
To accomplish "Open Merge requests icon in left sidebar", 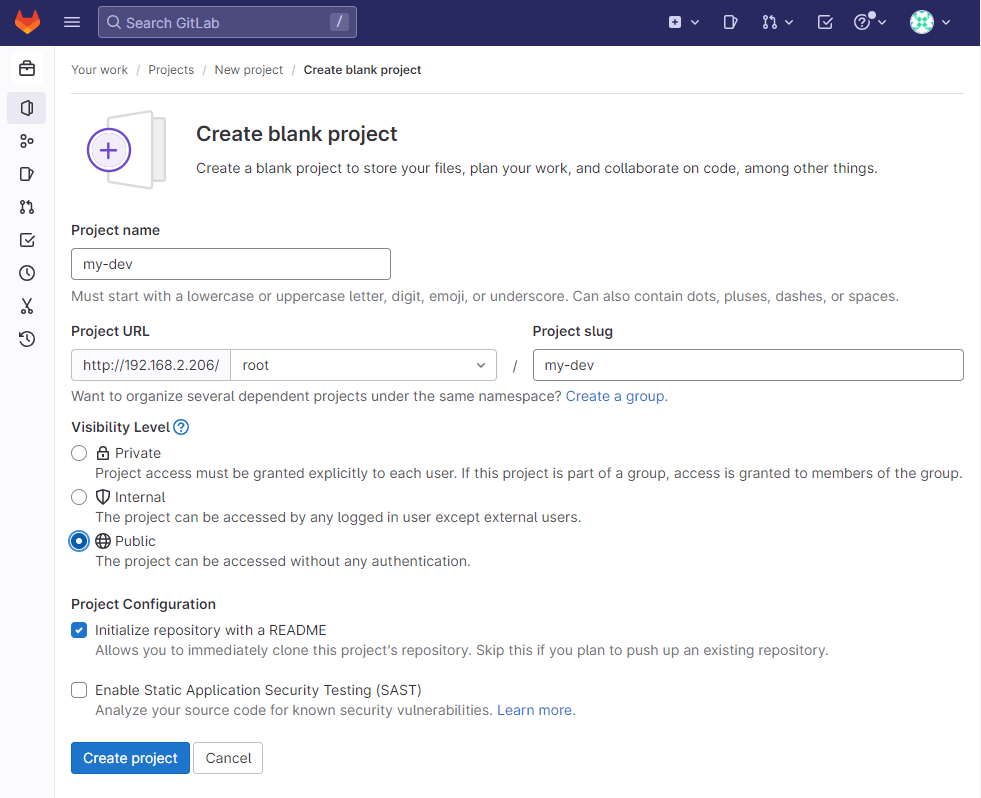I will click(x=27, y=207).
